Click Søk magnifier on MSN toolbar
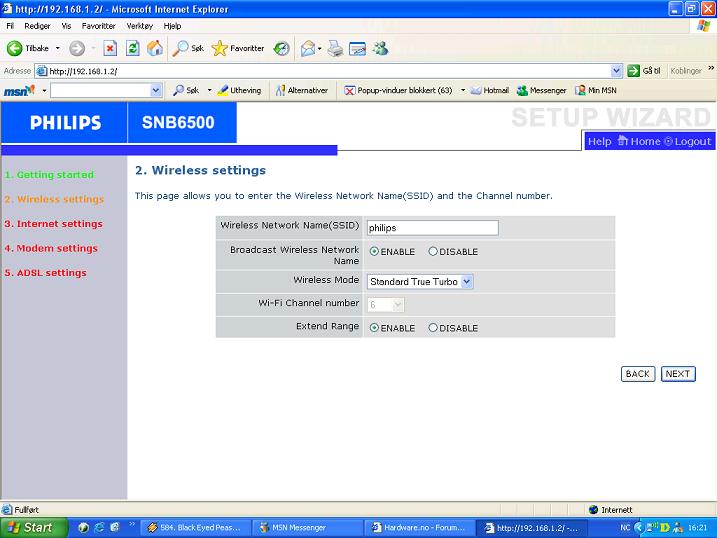Viewport: 717px width, 538px height. (x=186, y=91)
